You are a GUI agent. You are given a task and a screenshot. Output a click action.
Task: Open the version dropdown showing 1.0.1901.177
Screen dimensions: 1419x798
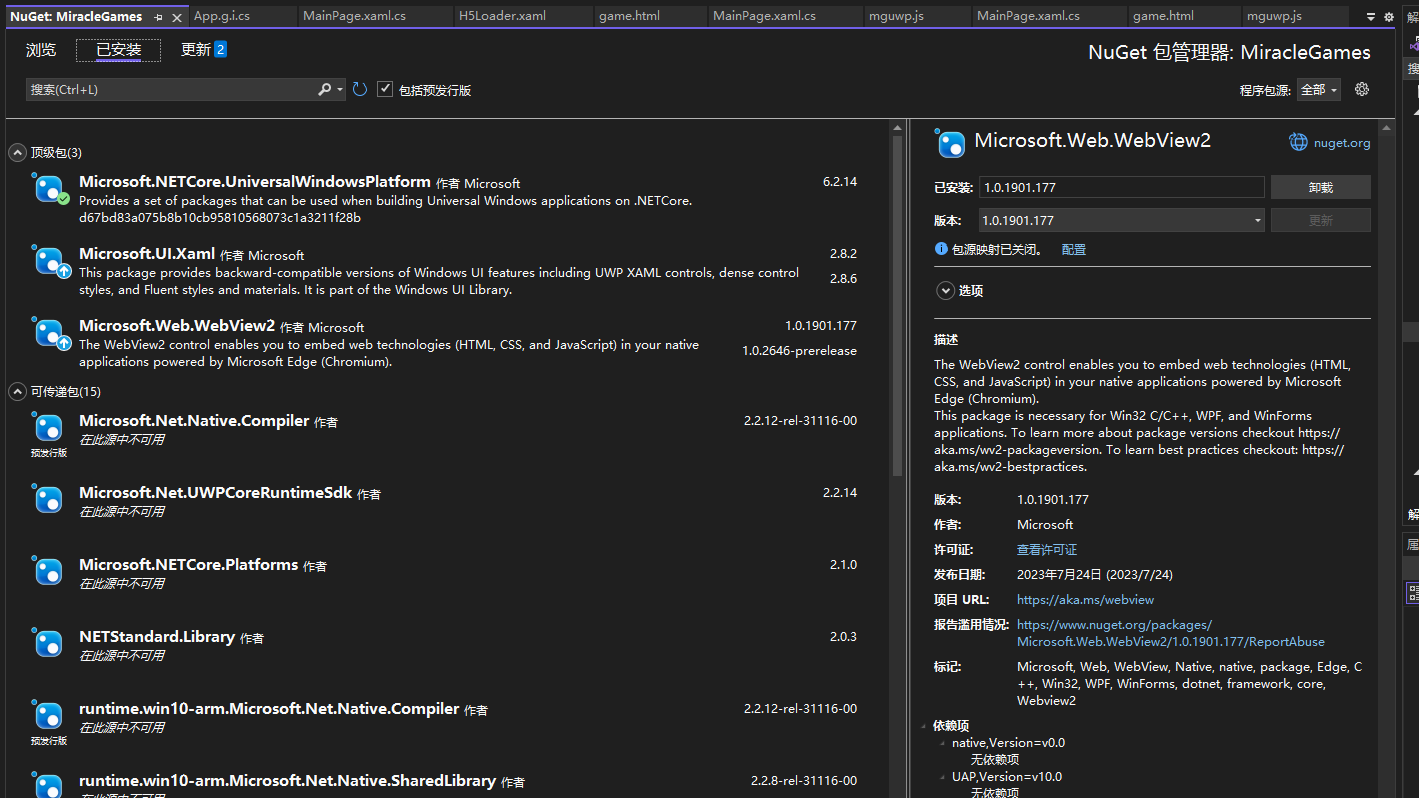(x=1121, y=220)
